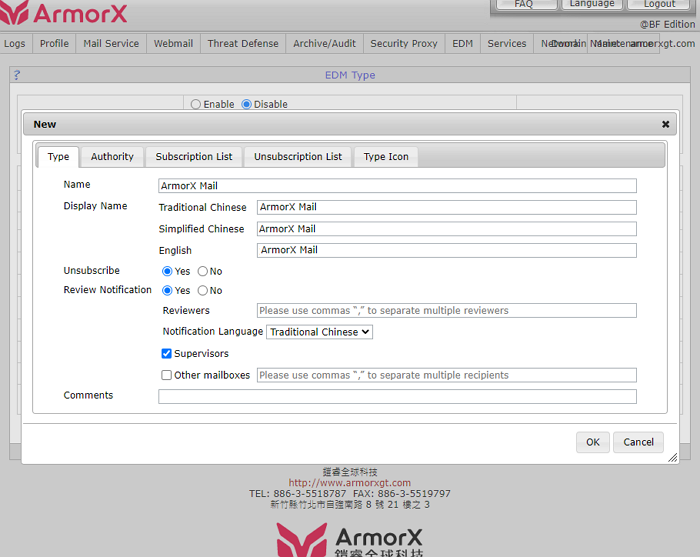Switch to the Authority tab
Screen dimensions: 700x557
coord(112,157)
